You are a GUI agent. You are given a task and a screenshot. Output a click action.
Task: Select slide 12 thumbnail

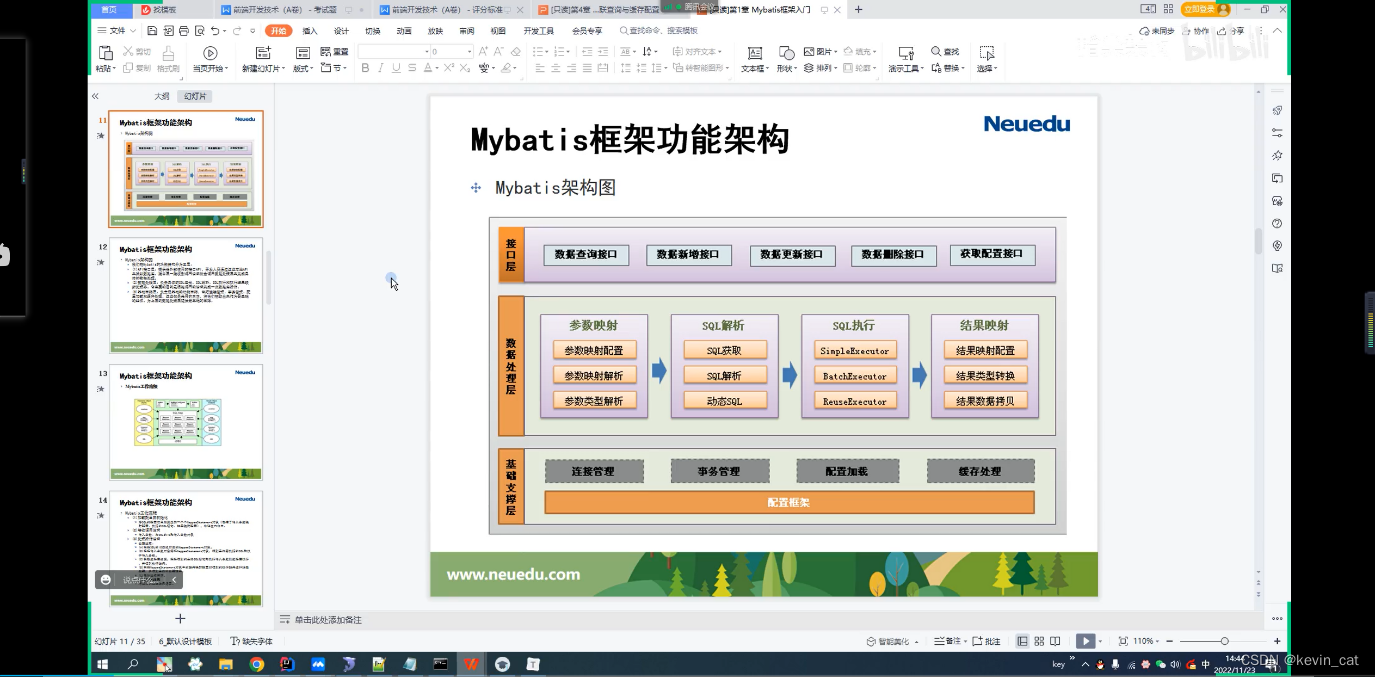tap(186, 295)
